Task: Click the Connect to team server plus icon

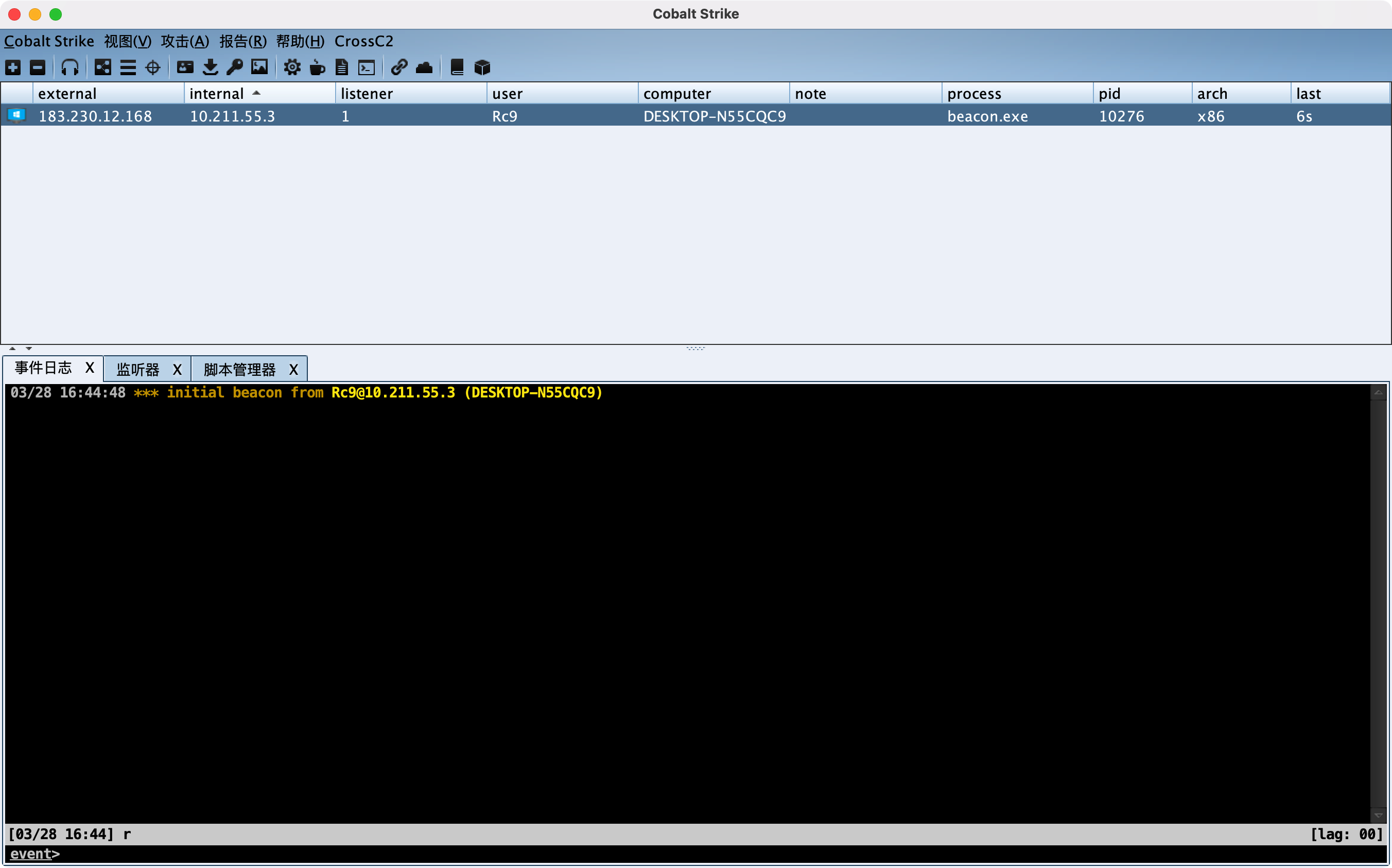Action: [x=13, y=68]
